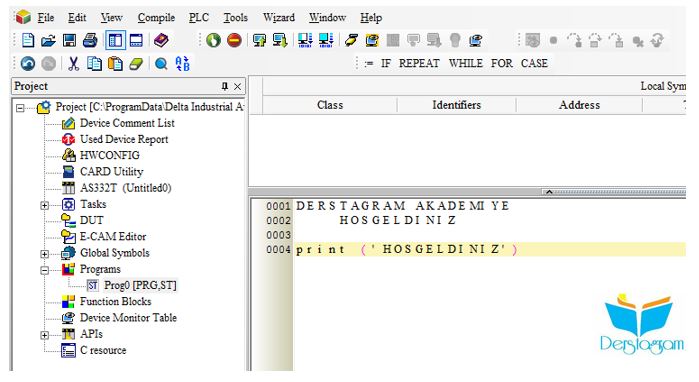Click the red Stop PLC icon
The width and height of the screenshot is (699, 382).
click(234, 41)
